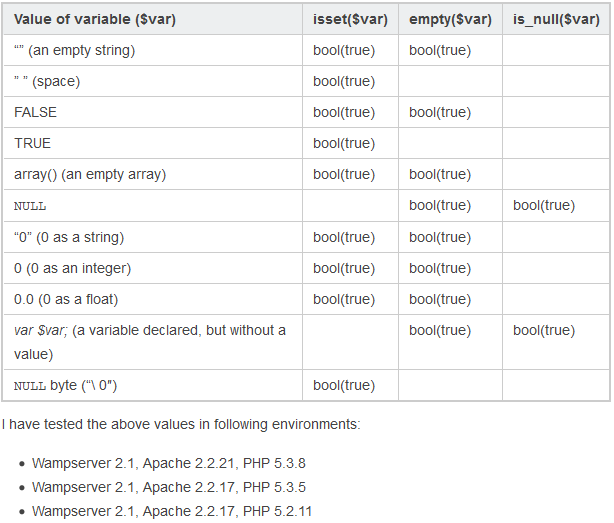Click the "0.0 (0 as a float)" cell
This screenshot has height=523, width=614.
point(153,299)
